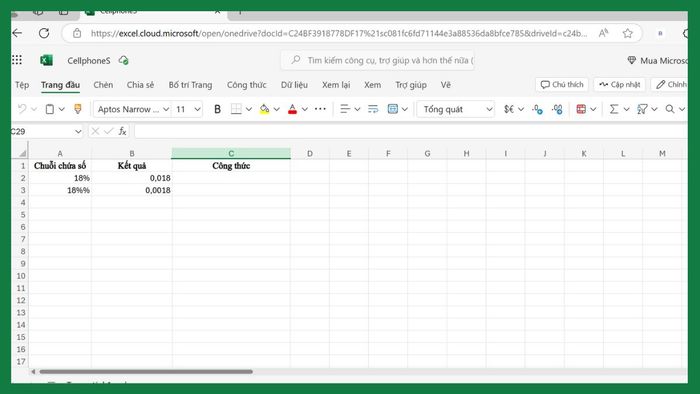Expand the font color dropdown arrow
Viewport: 700px width, 394px height.
pyautogui.click(x=304, y=109)
